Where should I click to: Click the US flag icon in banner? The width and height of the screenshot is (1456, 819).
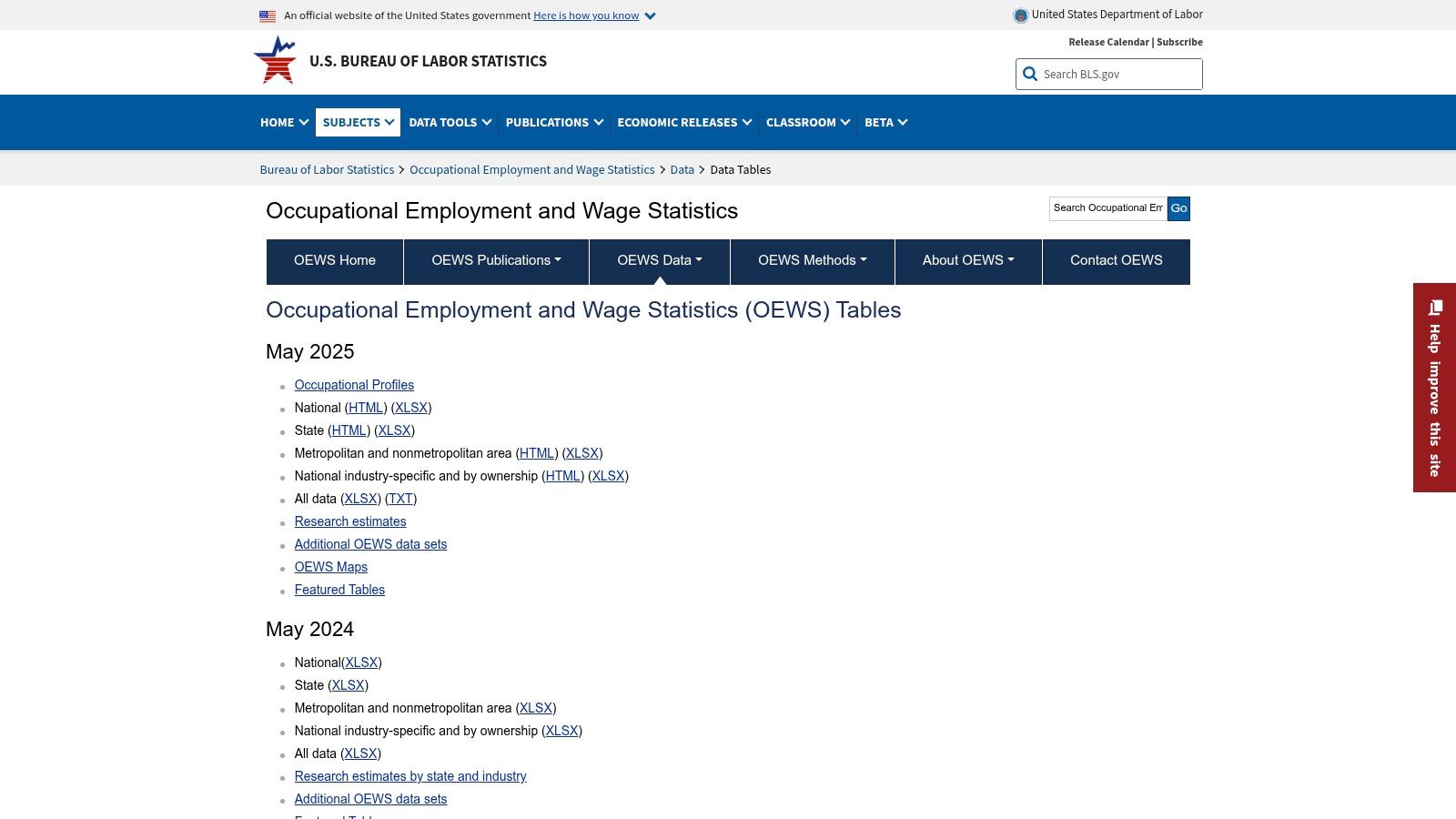coord(268,15)
